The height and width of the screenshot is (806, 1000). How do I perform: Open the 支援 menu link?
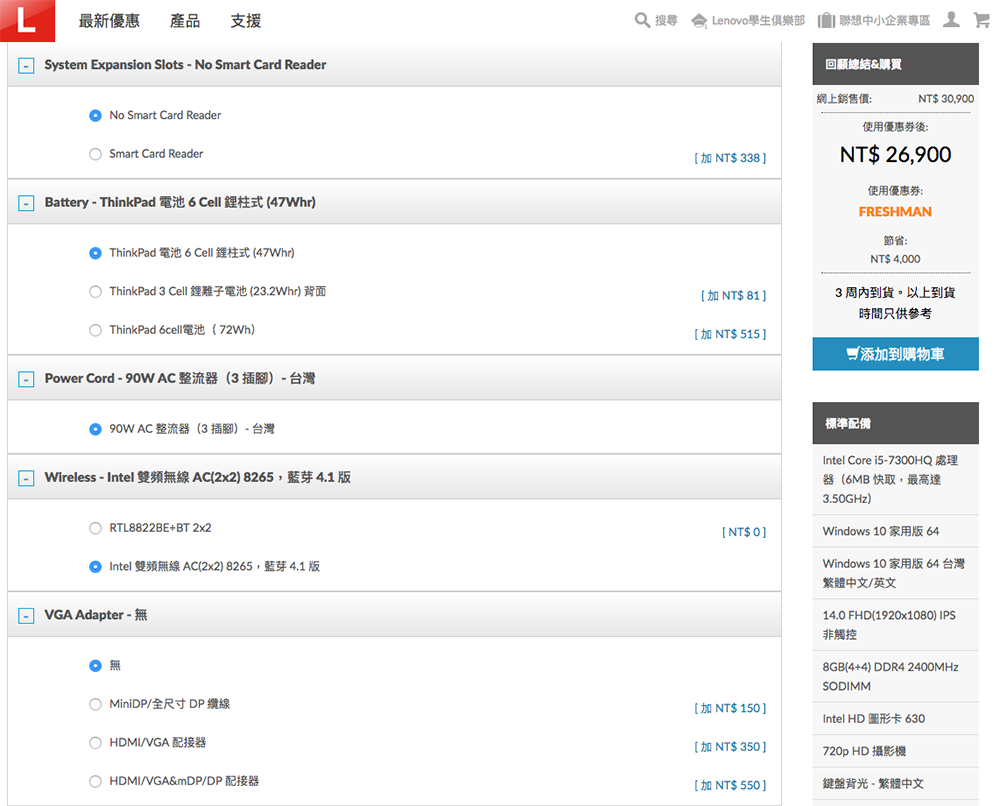pos(245,21)
